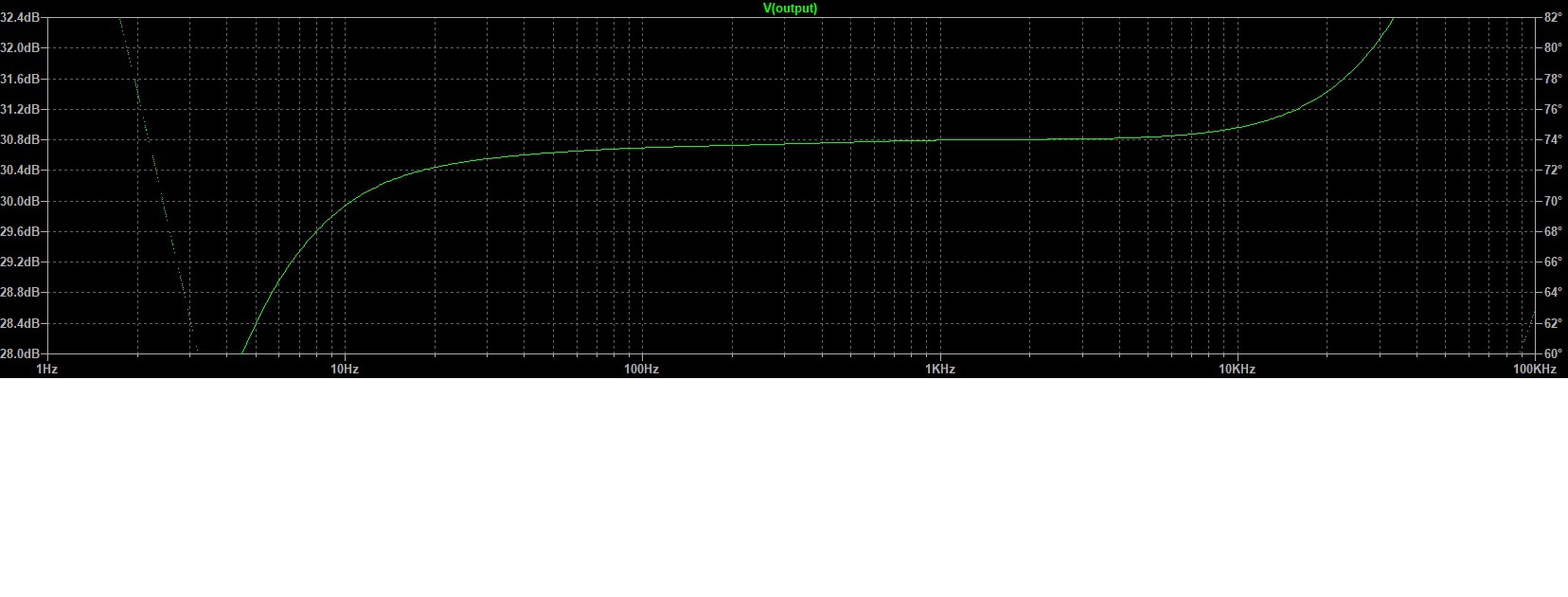This screenshot has height=597, width=1568.
Task: Click the 10Hz frequency axis label
Action: [344, 369]
